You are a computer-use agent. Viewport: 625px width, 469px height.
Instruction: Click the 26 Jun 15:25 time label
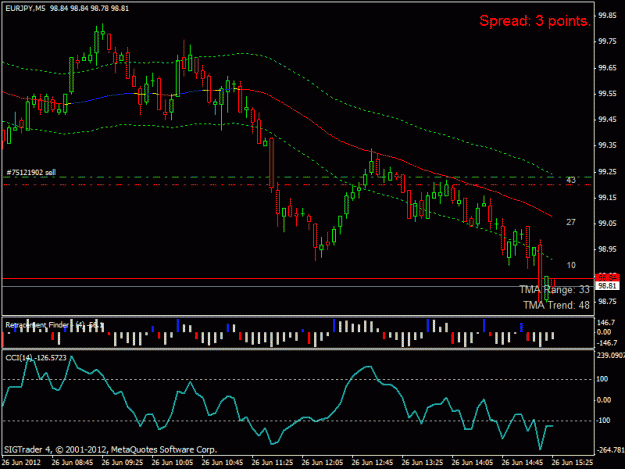[572, 463]
